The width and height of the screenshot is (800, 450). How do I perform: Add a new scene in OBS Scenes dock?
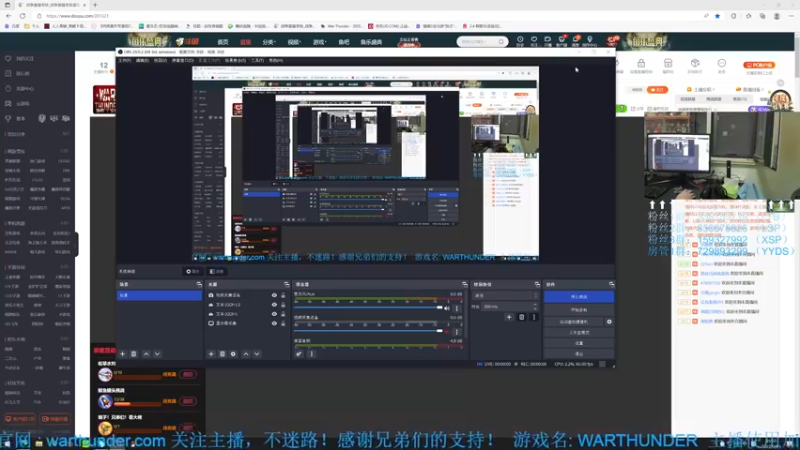tap(122, 354)
